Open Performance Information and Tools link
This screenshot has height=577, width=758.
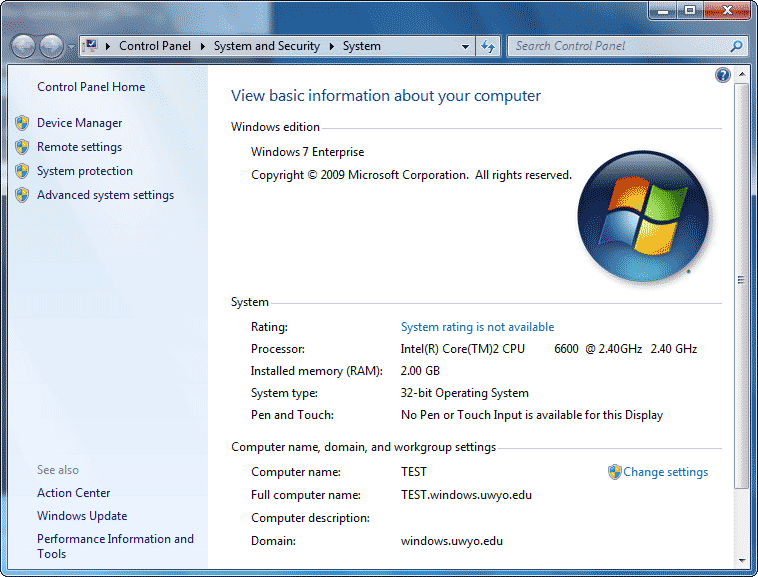[x=115, y=546]
